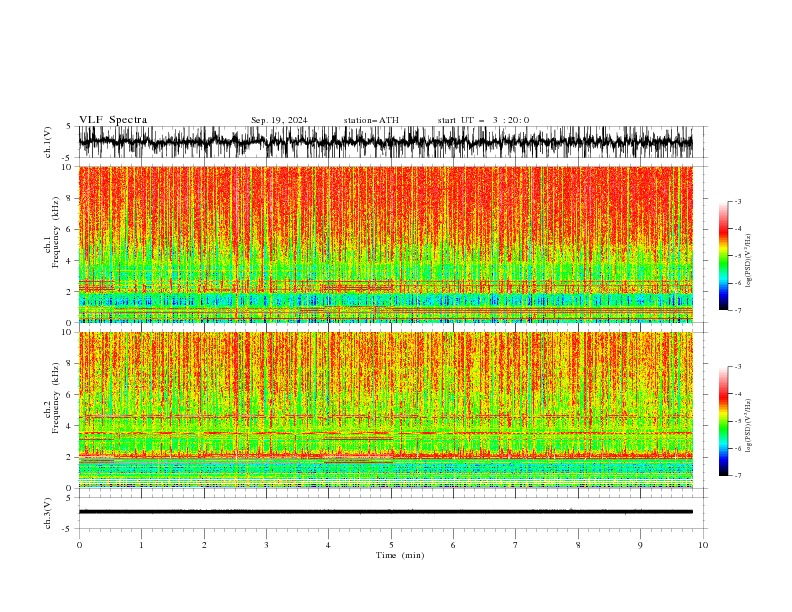
Task: Click the ch.1 spectrogram panel
Action: [x=385, y=244]
